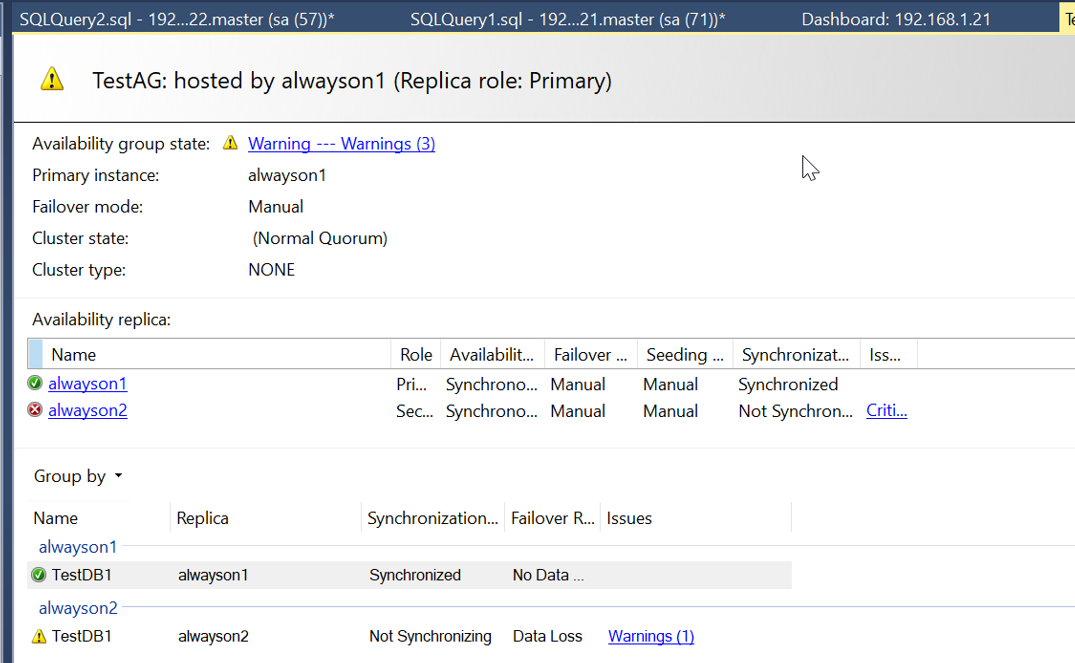Click the Seeding mode column header

[685, 354]
